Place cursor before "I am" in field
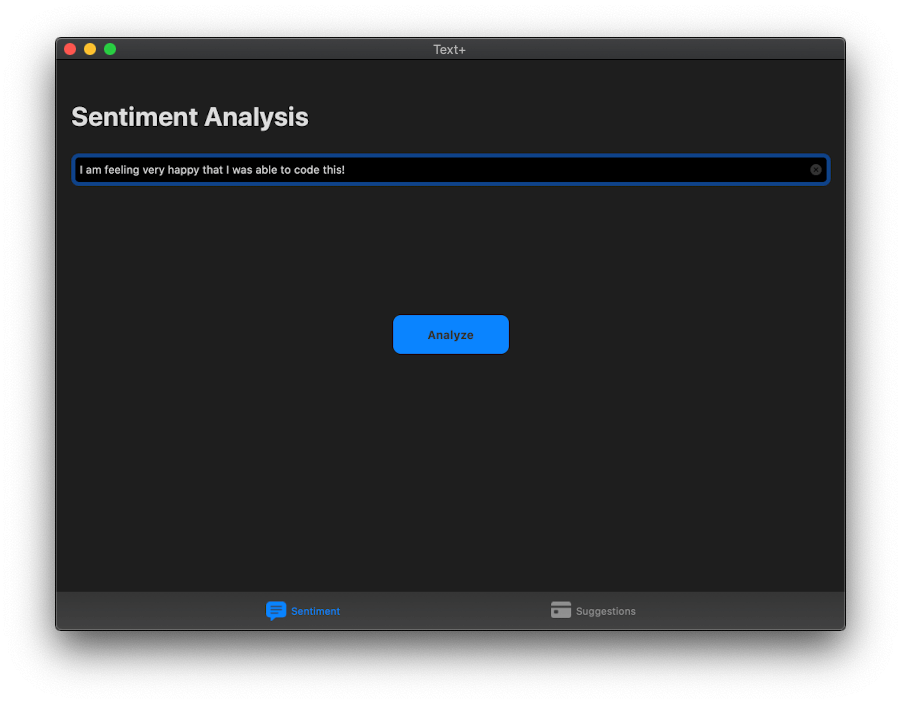The width and height of the screenshot is (901, 704). click(x=79, y=170)
